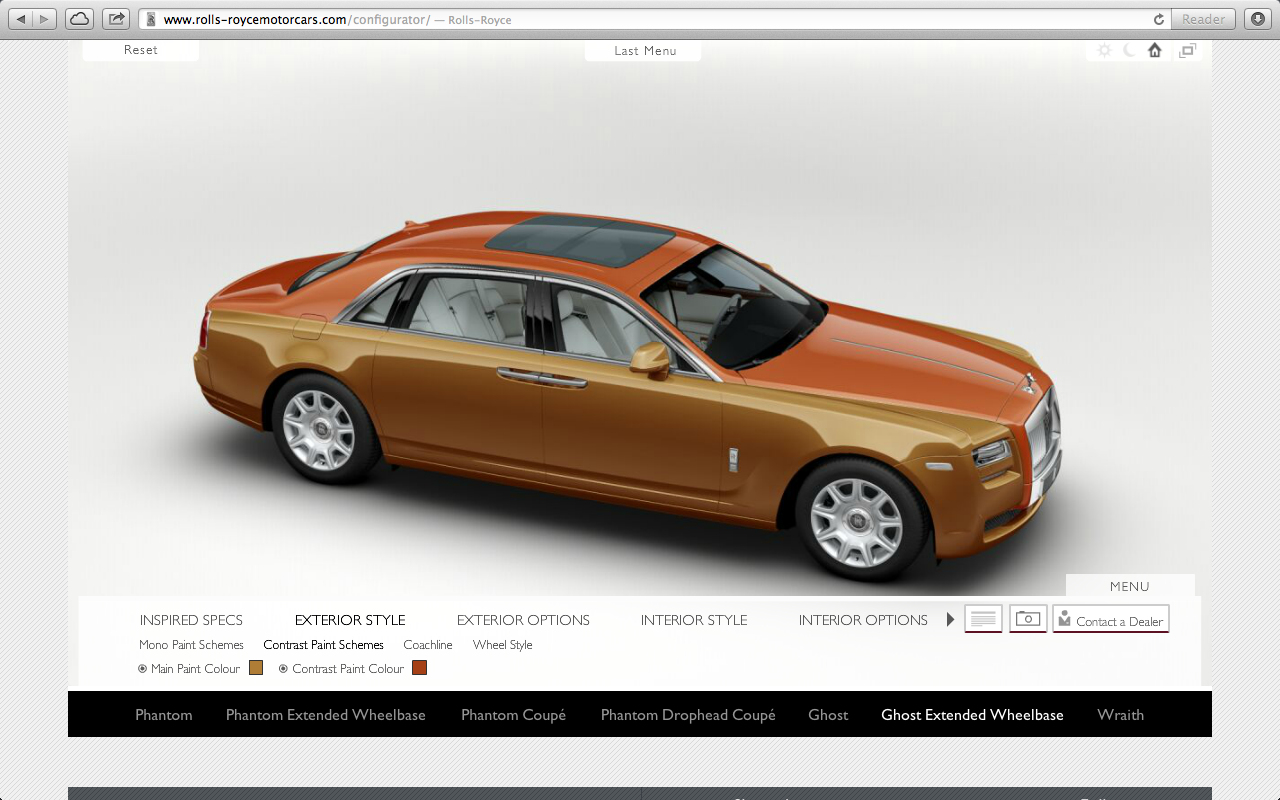The height and width of the screenshot is (800, 1280).
Task: Choose the Phantom Coupé model
Action: [513, 715]
